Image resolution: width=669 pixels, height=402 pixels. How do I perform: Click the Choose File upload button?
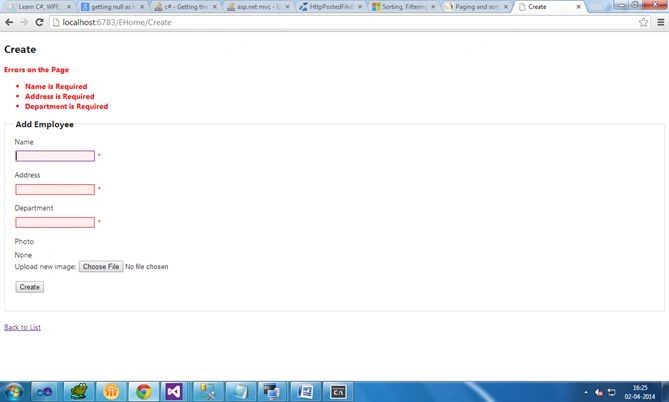click(101, 266)
